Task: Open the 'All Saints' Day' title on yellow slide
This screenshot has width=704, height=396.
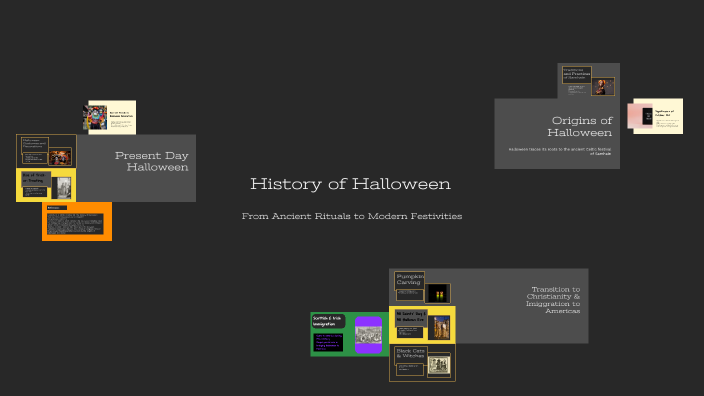Action: point(411,317)
